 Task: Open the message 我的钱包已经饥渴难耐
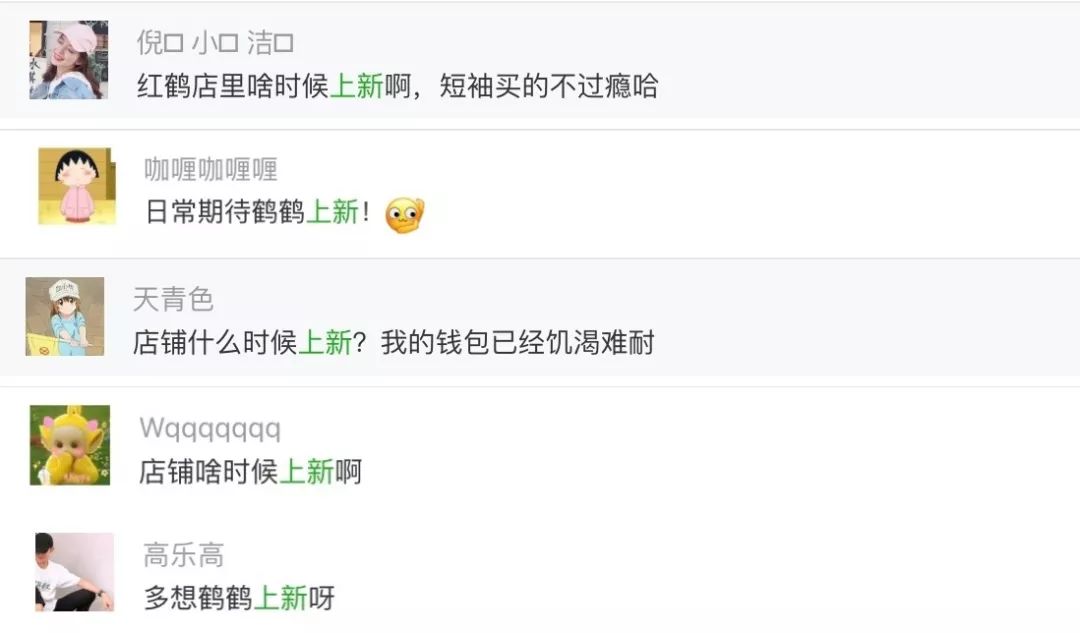518,342
